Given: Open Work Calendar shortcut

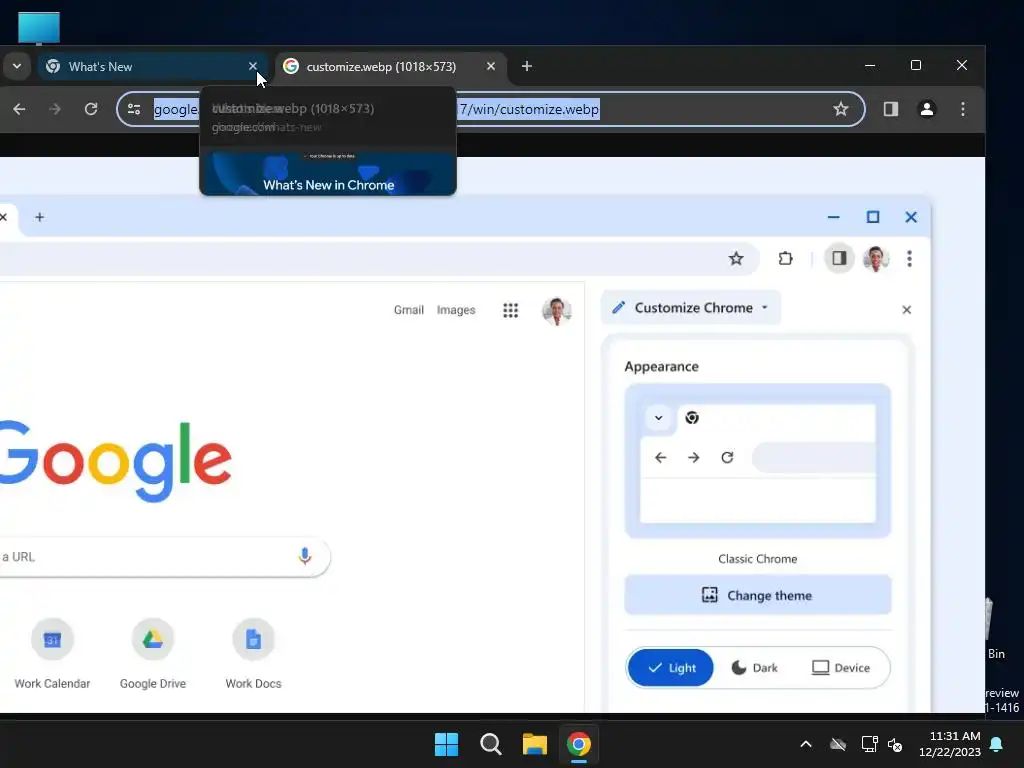Looking at the screenshot, I should click(52, 654).
